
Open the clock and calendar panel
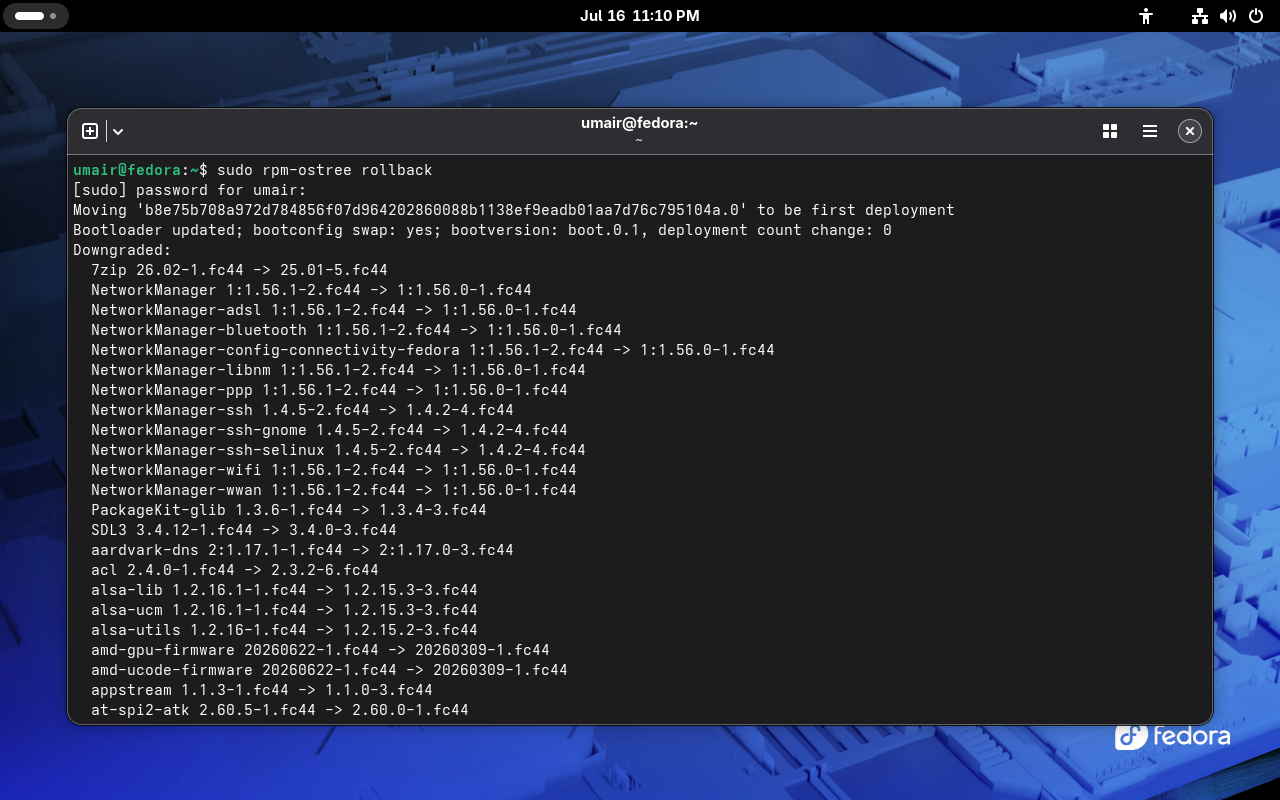point(640,16)
